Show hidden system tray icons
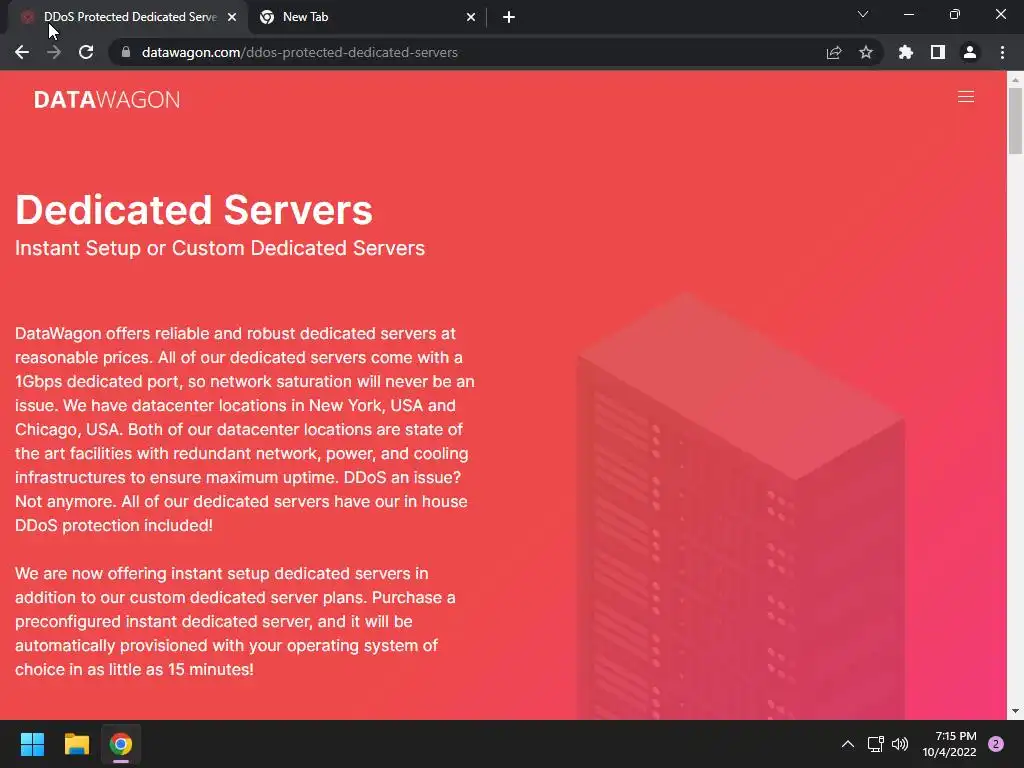1024x768 pixels. pyautogui.click(x=848, y=744)
